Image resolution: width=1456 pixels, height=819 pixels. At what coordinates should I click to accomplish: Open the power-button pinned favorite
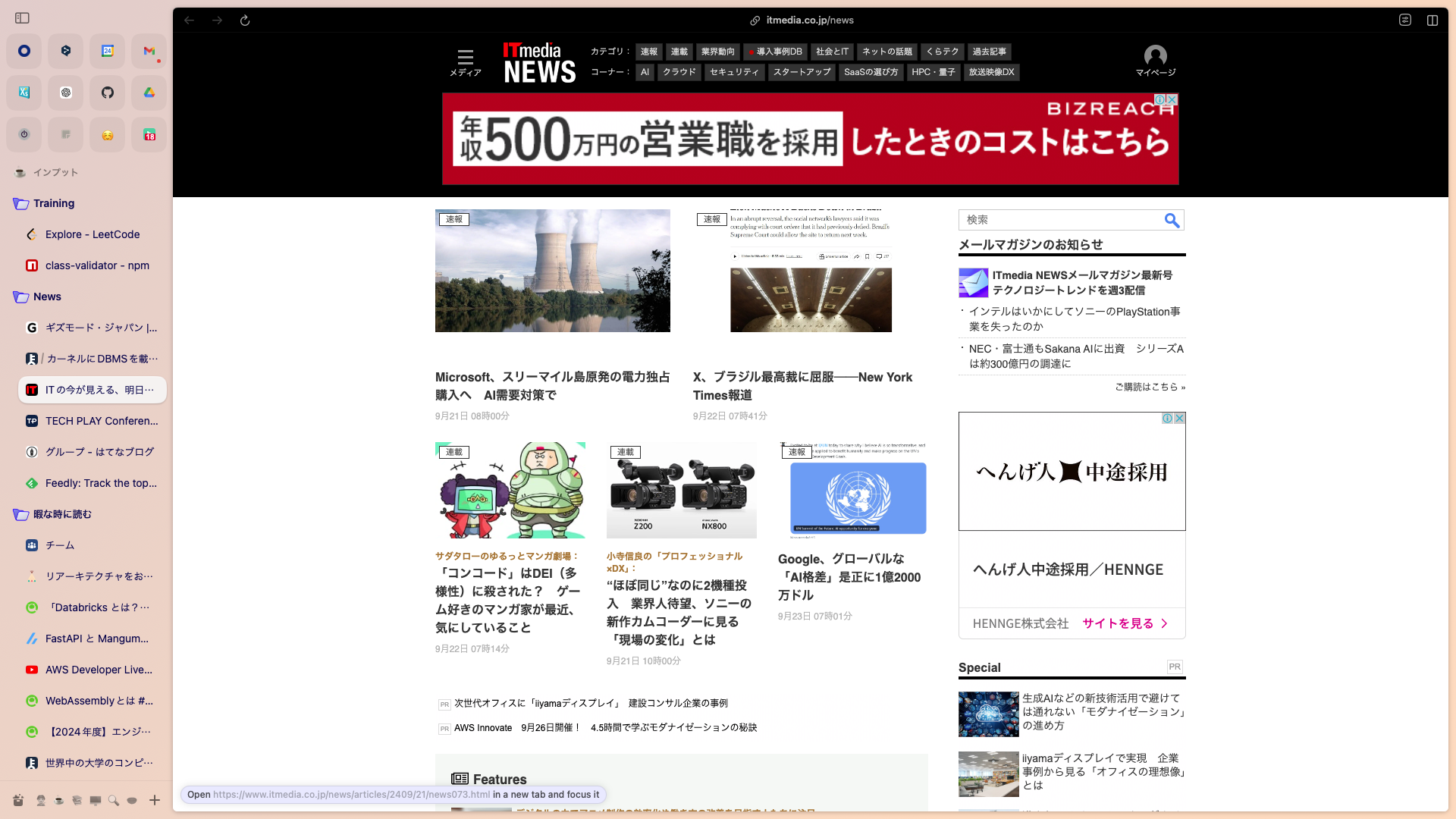(x=24, y=134)
